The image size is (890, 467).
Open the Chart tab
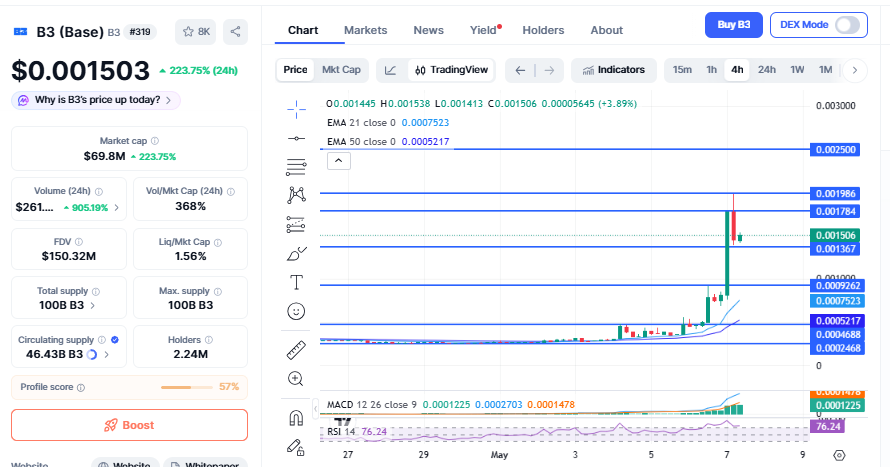click(x=303, y=31)
